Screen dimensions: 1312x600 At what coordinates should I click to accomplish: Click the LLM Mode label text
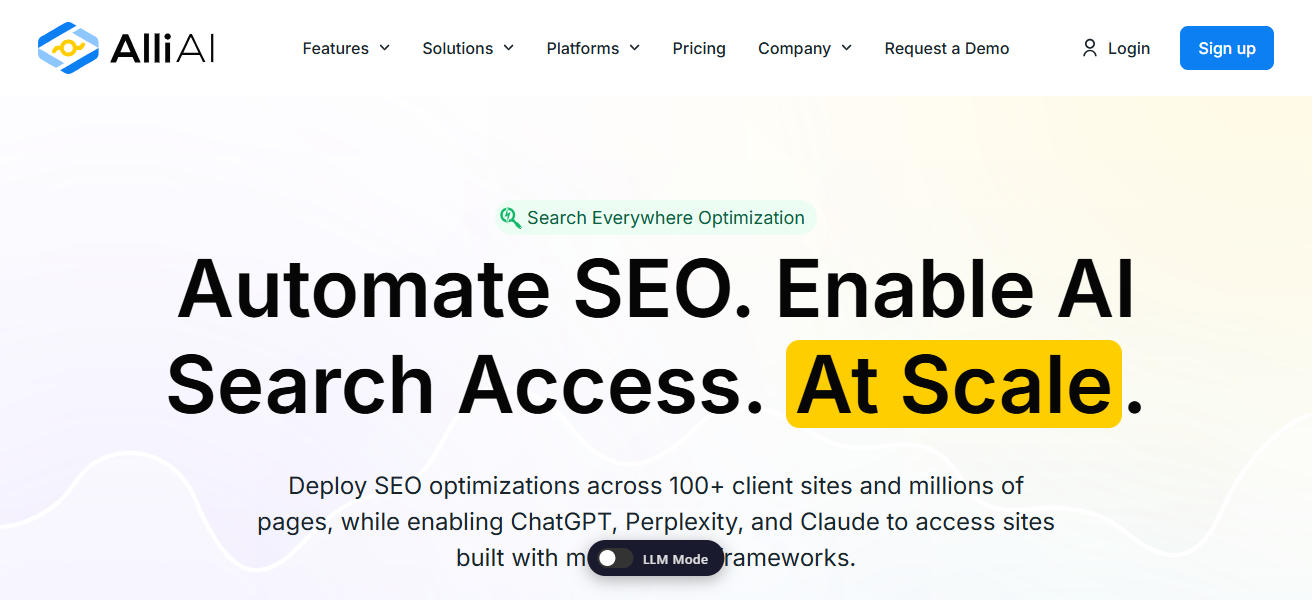(675, 559)
